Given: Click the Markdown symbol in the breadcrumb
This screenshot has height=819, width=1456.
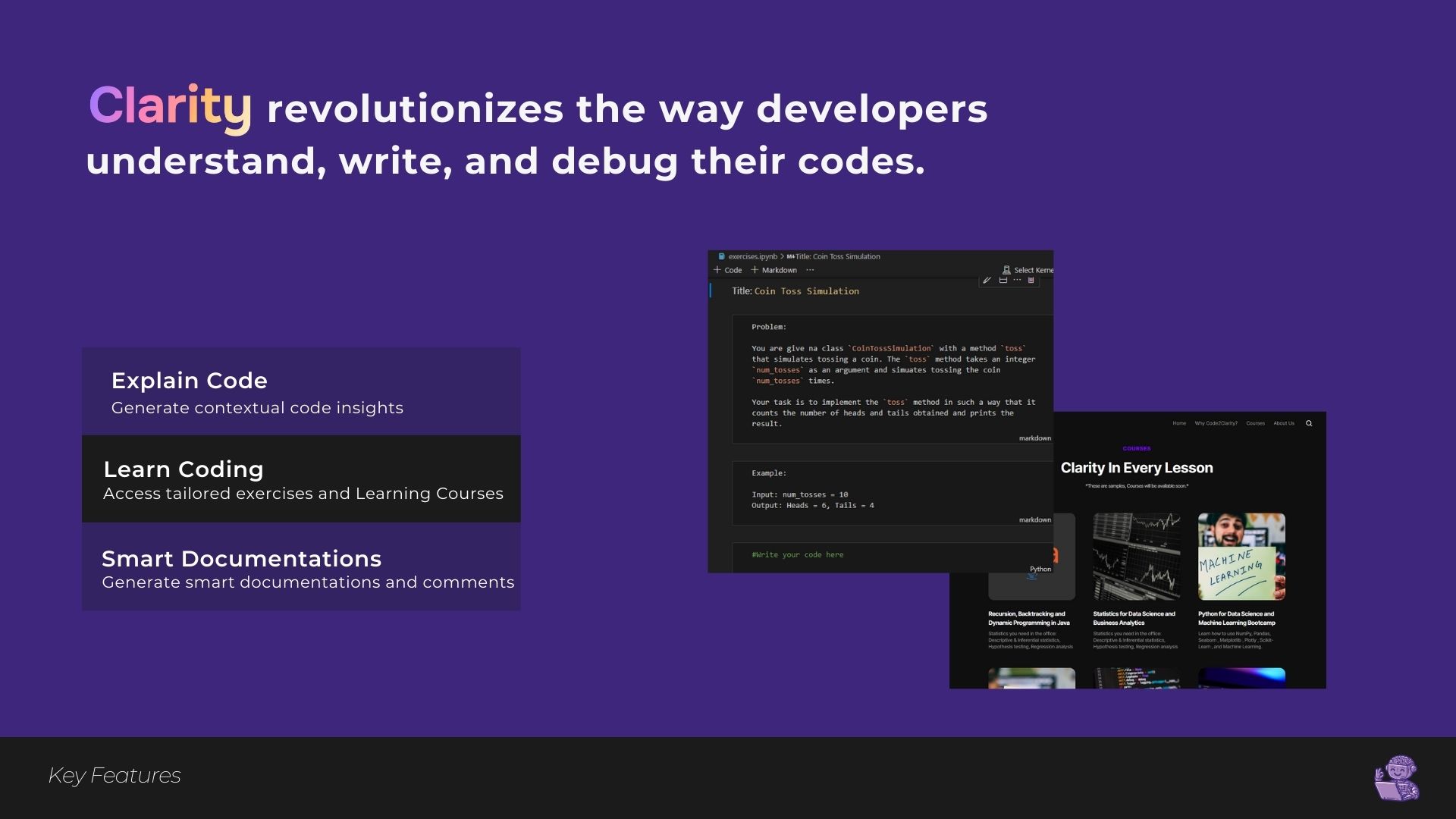Looking at the screenshot, I should tap(791, 256).
